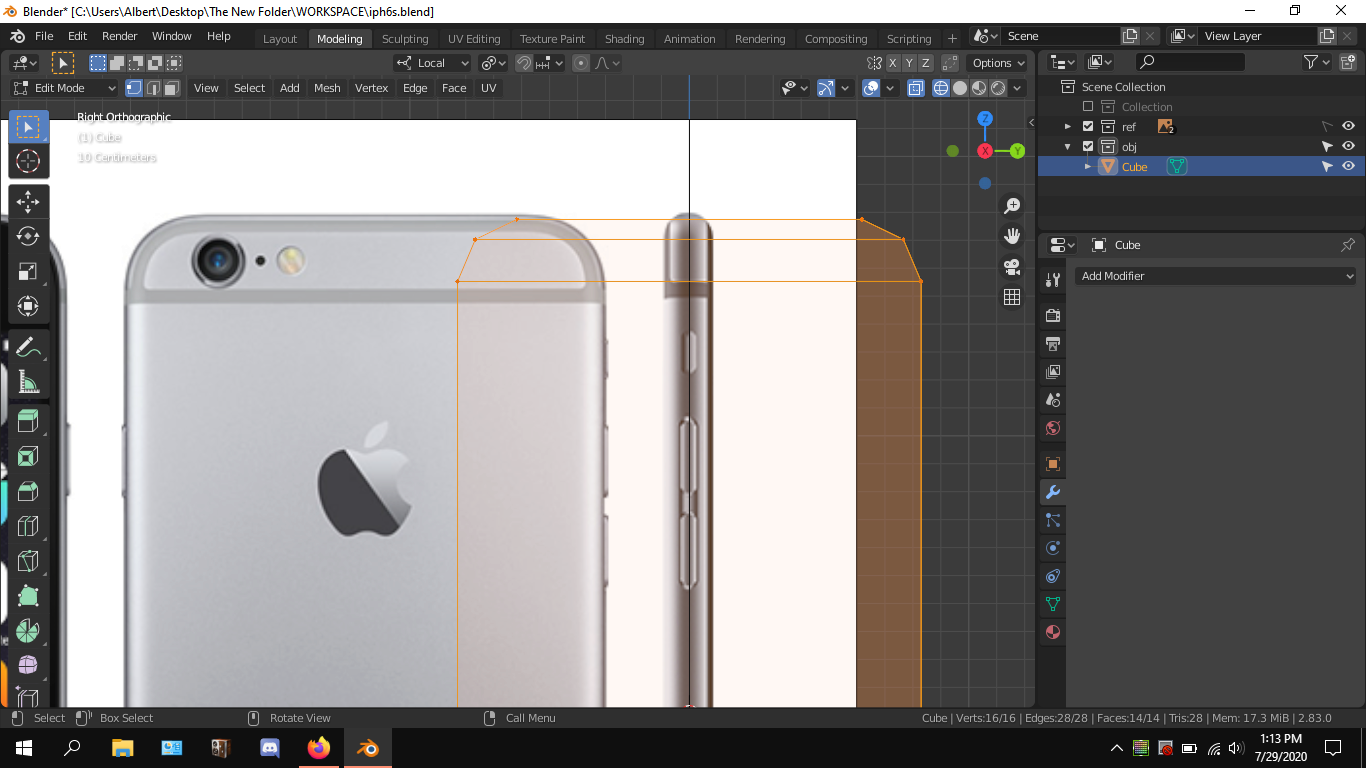Open the View Layer properties tab

click(1052, 372)
